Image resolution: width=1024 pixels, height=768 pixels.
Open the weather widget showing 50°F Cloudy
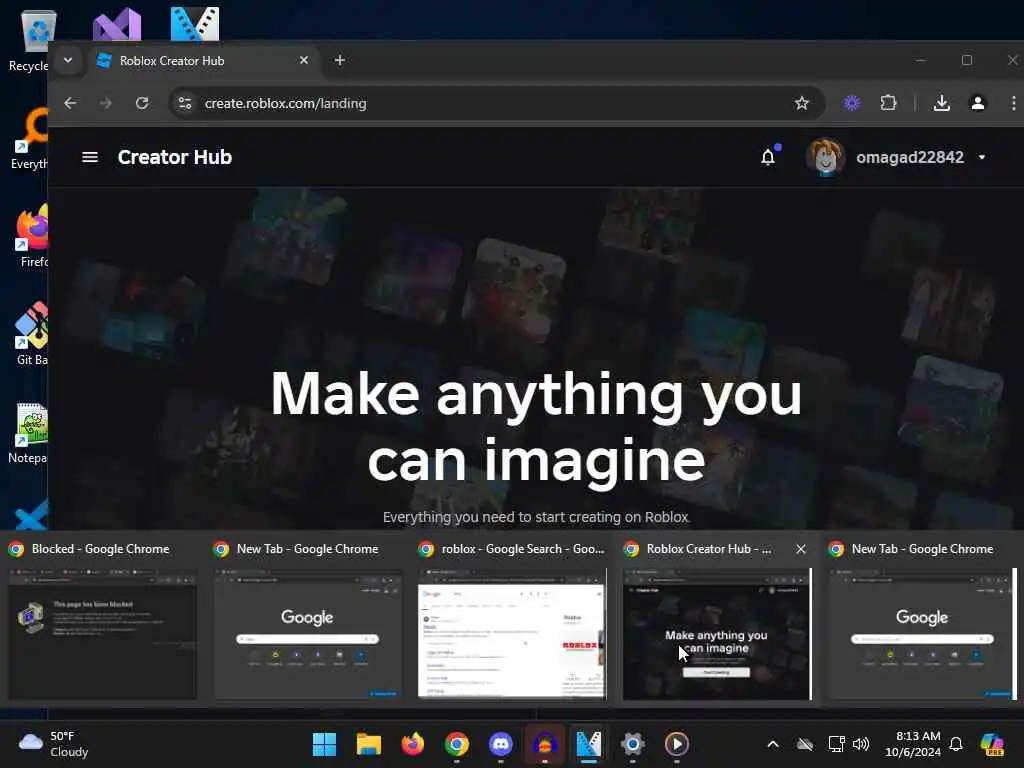pos(54,744)
